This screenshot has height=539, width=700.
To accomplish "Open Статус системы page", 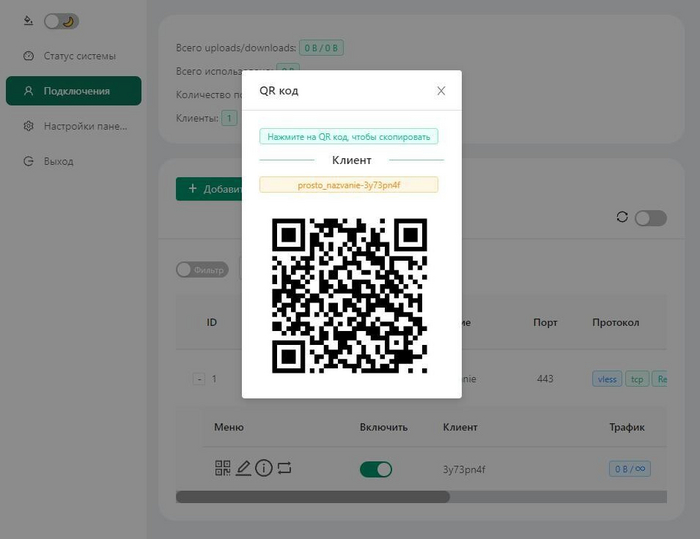I will coord(74,56).
